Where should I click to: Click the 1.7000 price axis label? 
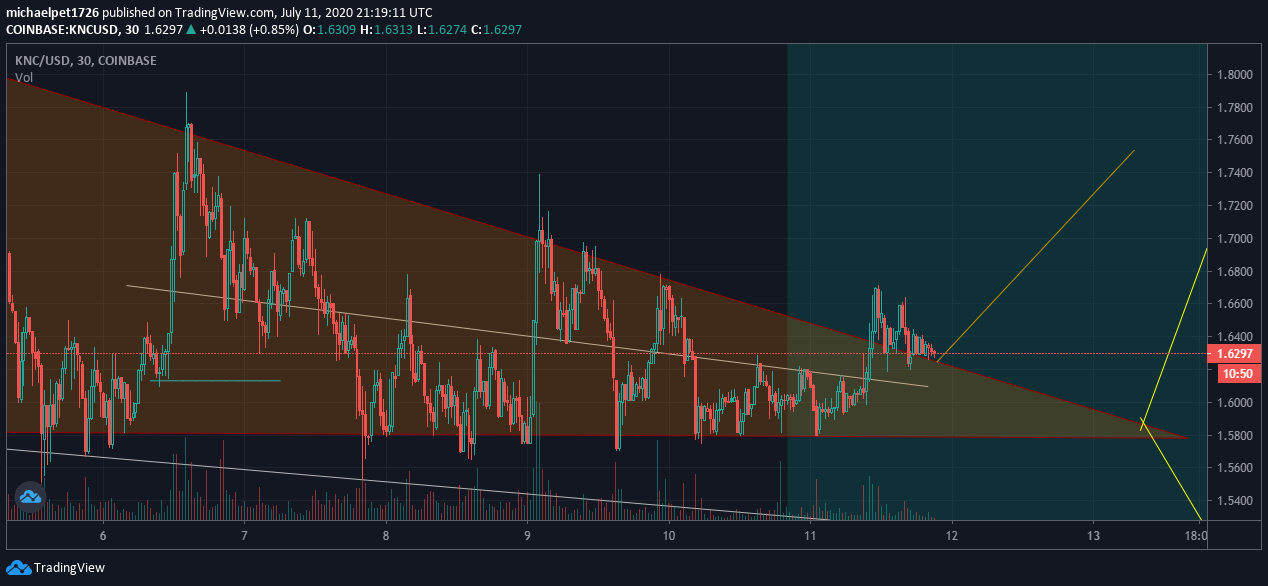click(x=1234, y=238)
